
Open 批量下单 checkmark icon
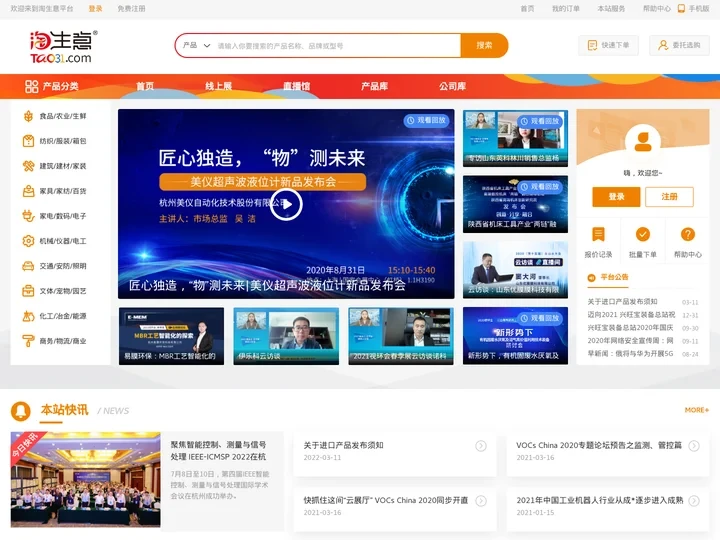pos(643,234)
